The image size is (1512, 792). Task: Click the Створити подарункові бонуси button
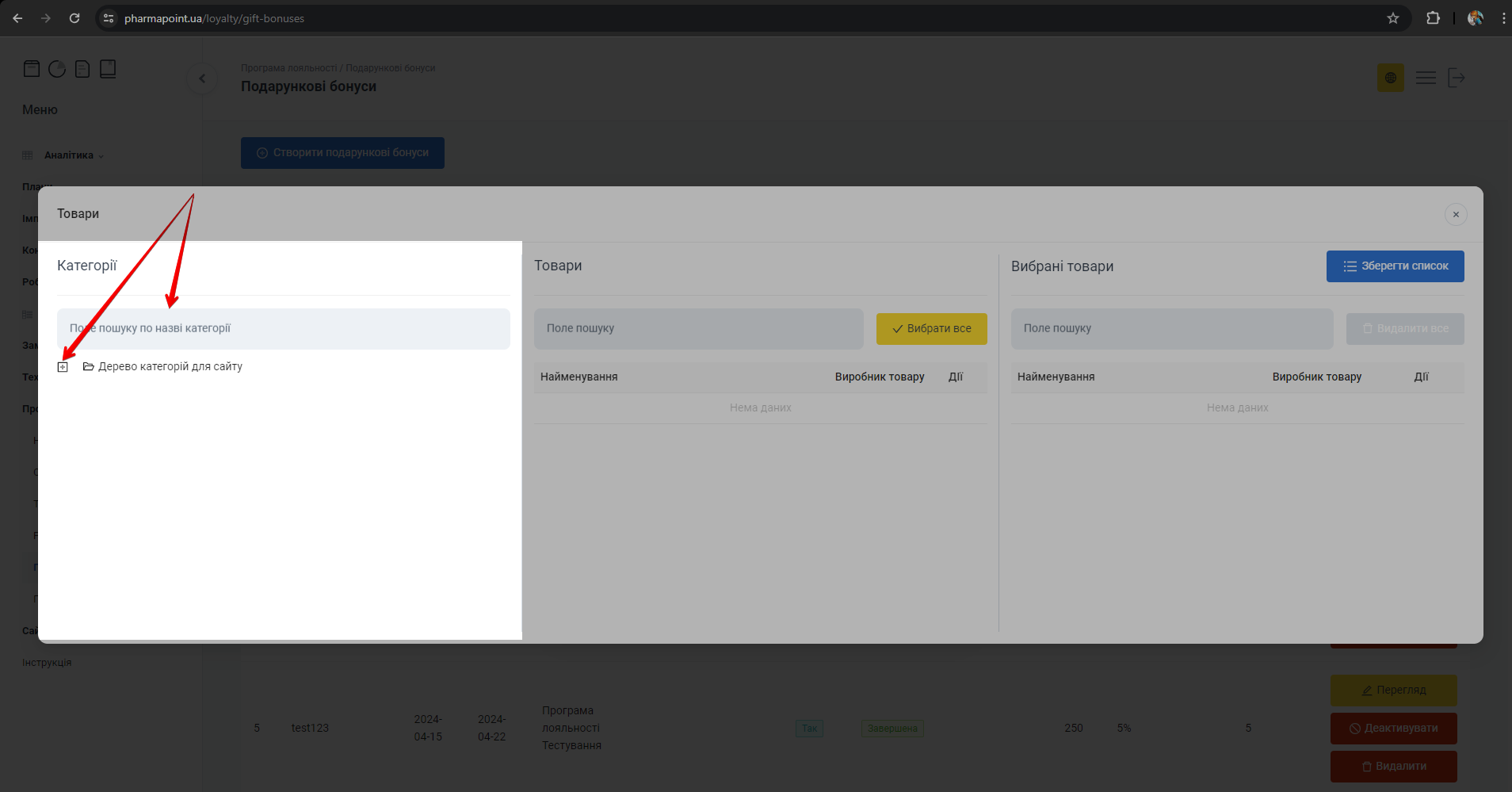342,153
